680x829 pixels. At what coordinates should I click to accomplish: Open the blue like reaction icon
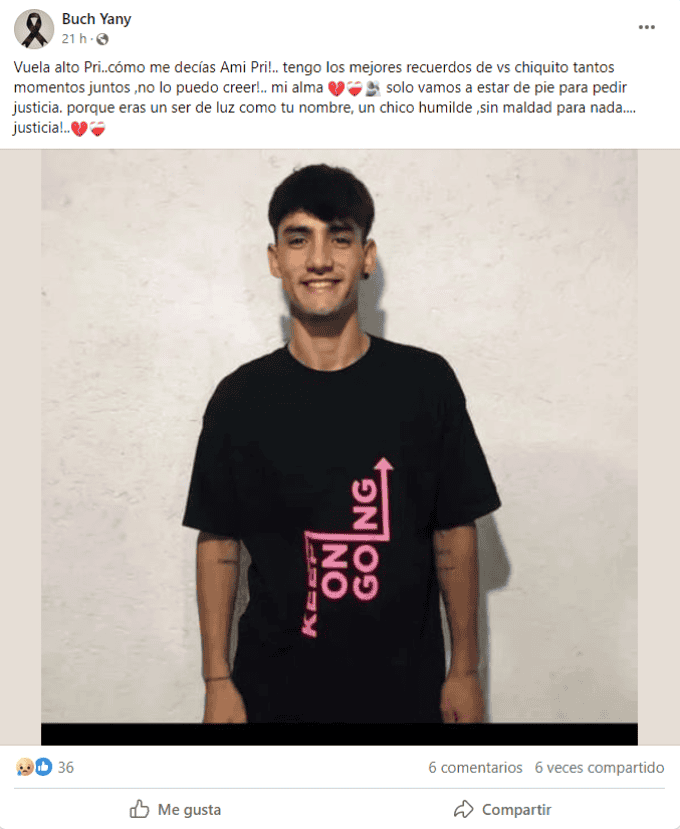point(44,767)
